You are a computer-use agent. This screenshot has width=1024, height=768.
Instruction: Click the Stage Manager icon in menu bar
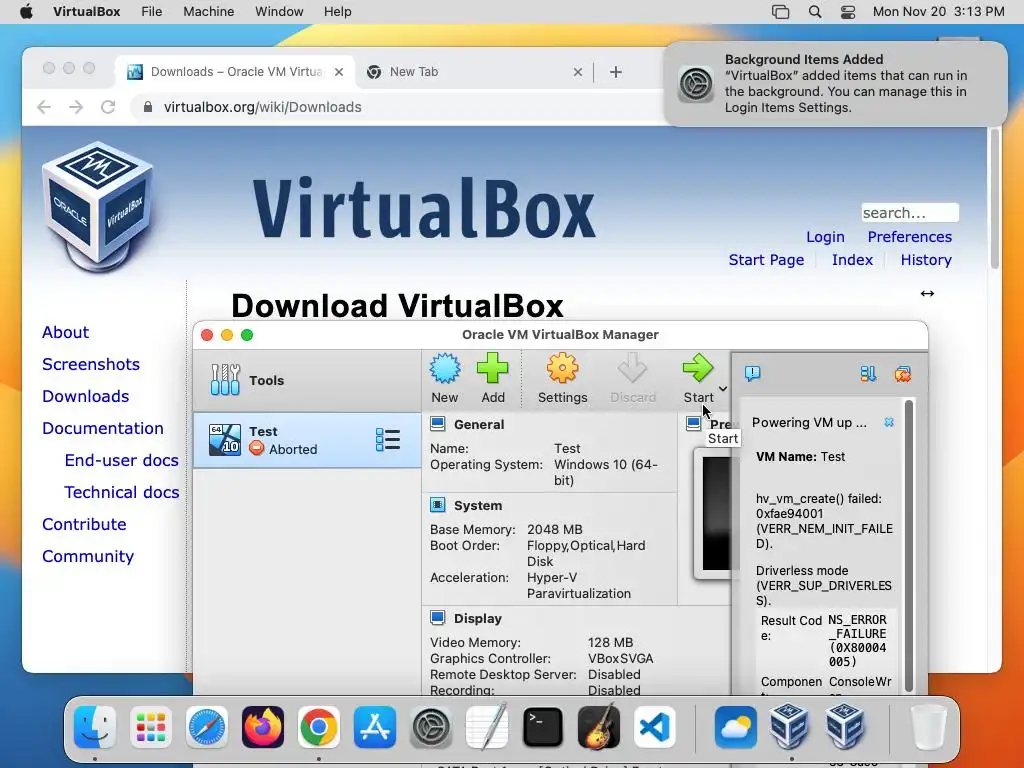[x=780, y=12]
